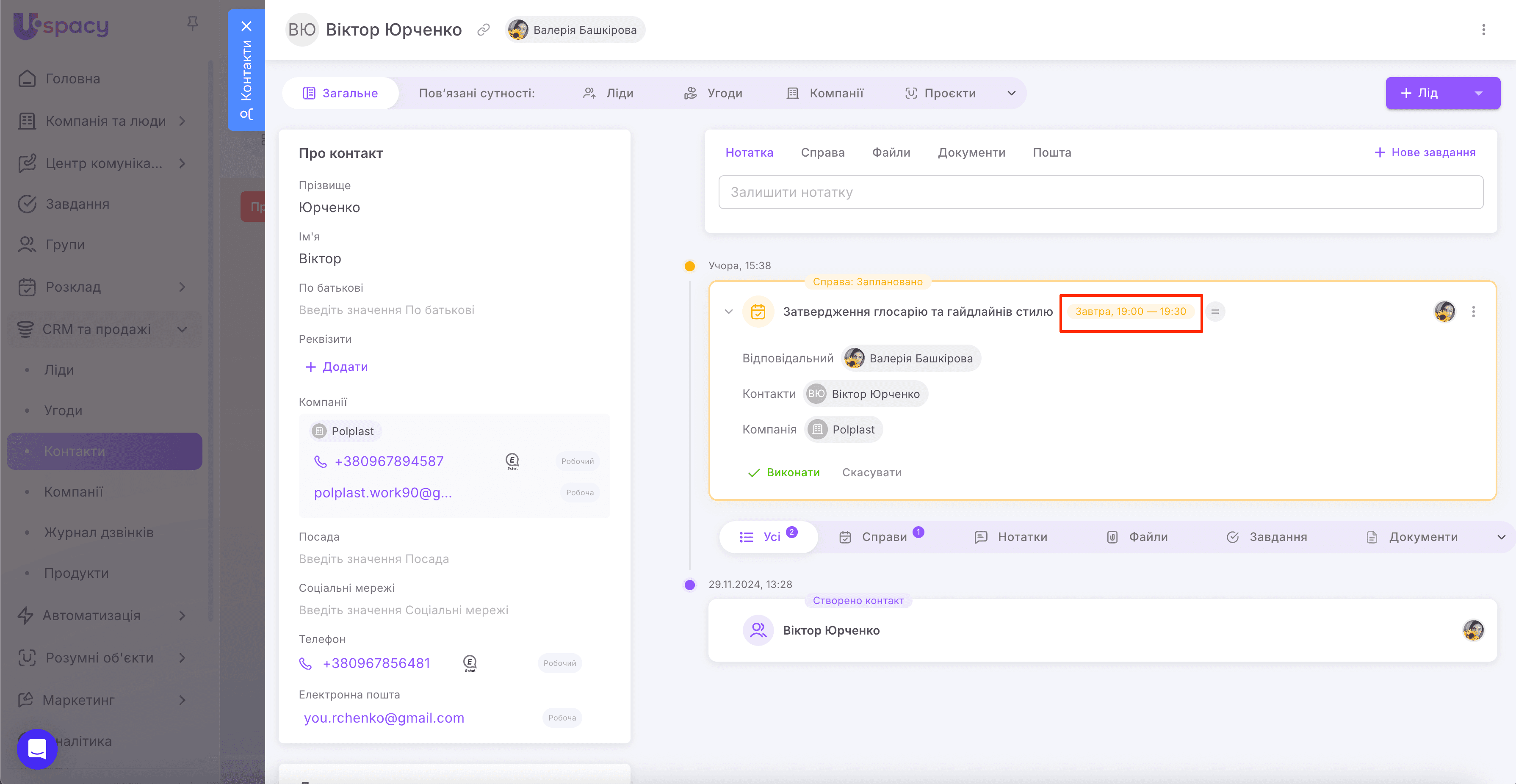Switch to the Загальне tab
Viewport: 1516px width, 784px height.
340,93
